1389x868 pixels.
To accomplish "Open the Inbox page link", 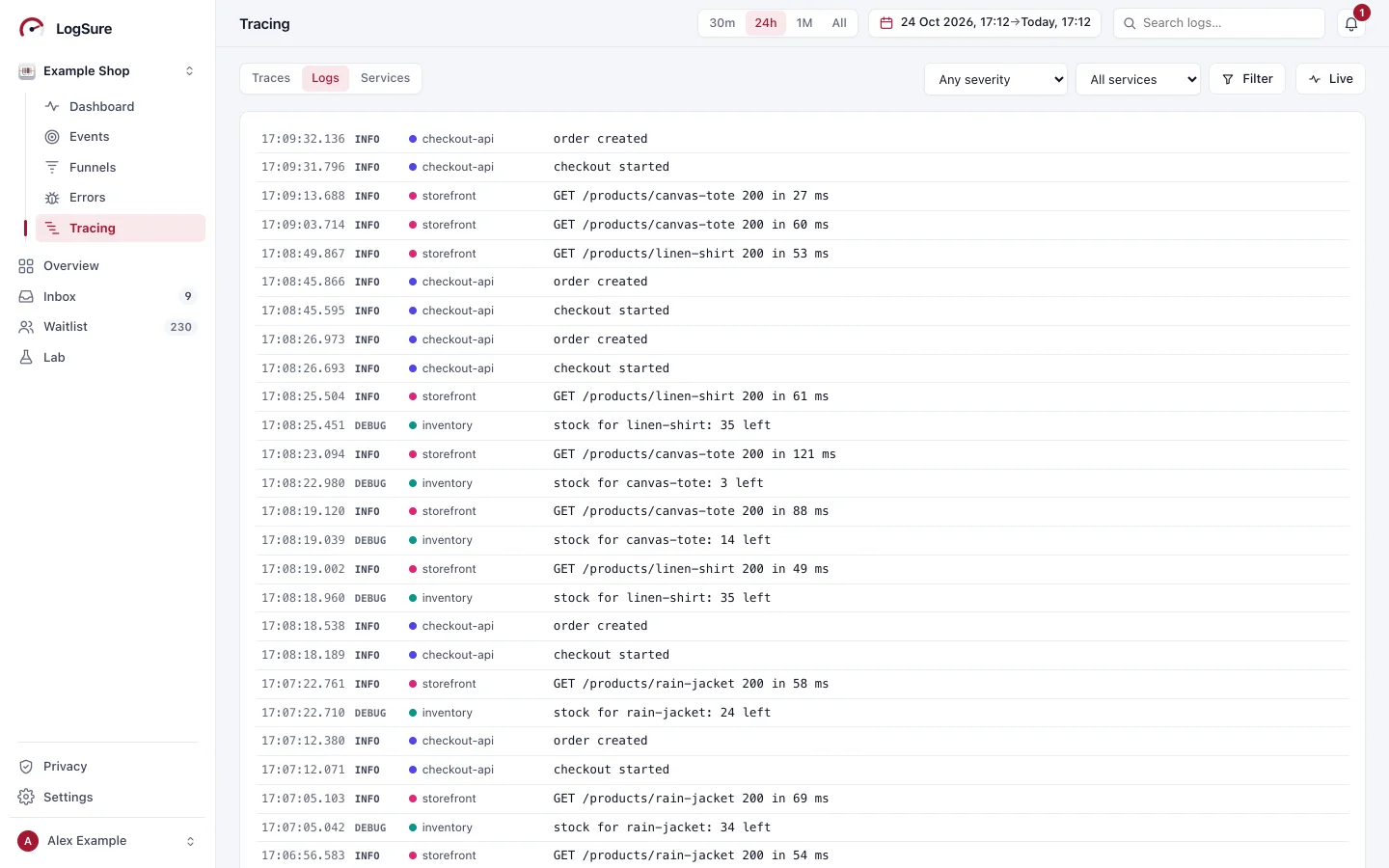I will (x=107, y=297).
